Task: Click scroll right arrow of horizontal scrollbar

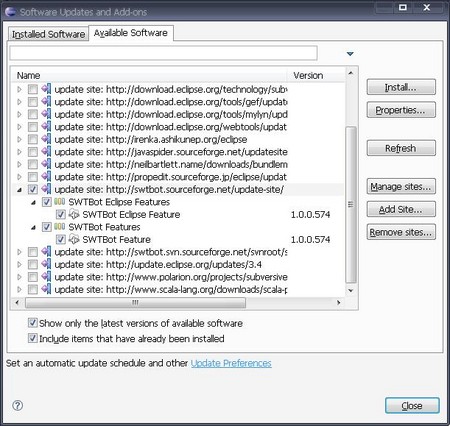Action: [x=339, y=302]
